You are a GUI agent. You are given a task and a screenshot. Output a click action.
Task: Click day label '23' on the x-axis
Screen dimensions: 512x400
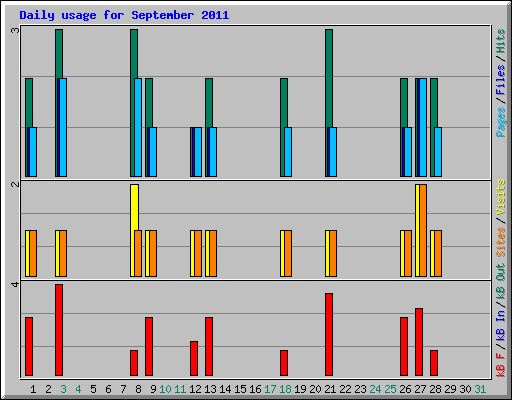click(x=360, y=389)
